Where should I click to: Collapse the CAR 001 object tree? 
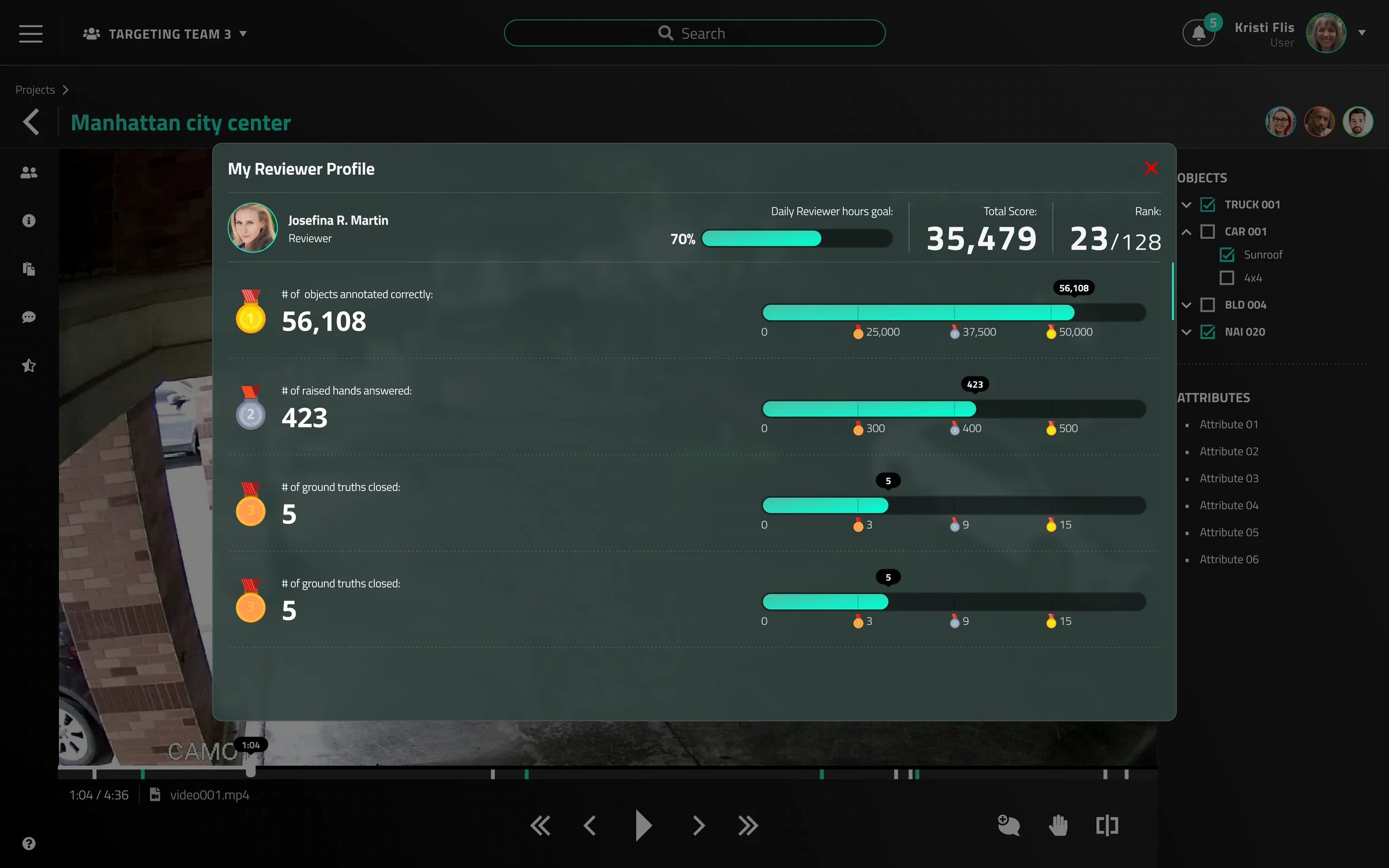click(1186, 232)
